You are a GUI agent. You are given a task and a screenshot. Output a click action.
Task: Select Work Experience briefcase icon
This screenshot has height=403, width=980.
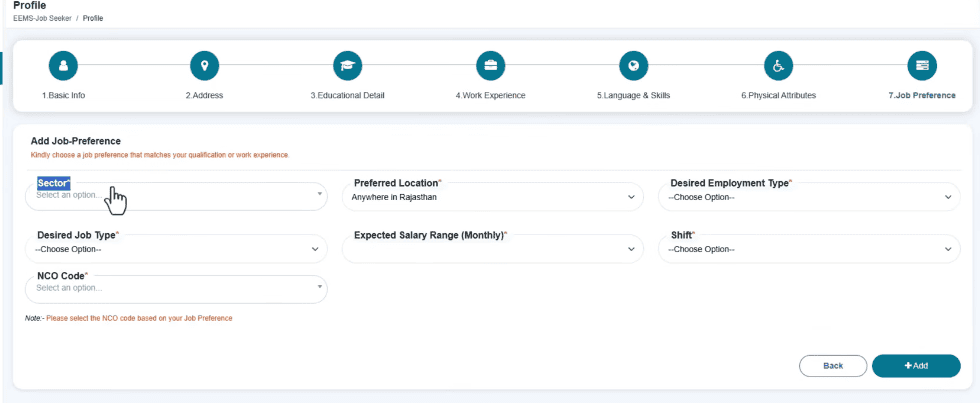(x=491, y=66)
